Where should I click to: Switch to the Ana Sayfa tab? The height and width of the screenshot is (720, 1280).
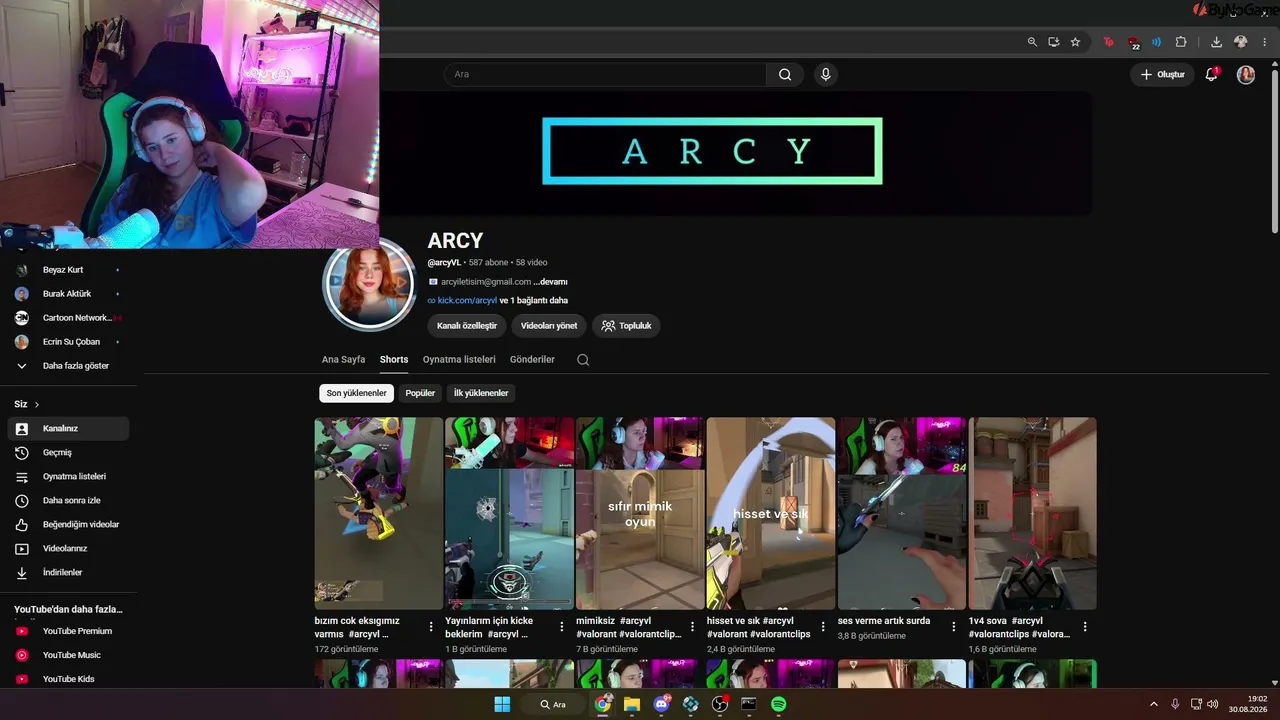[343, 360]
